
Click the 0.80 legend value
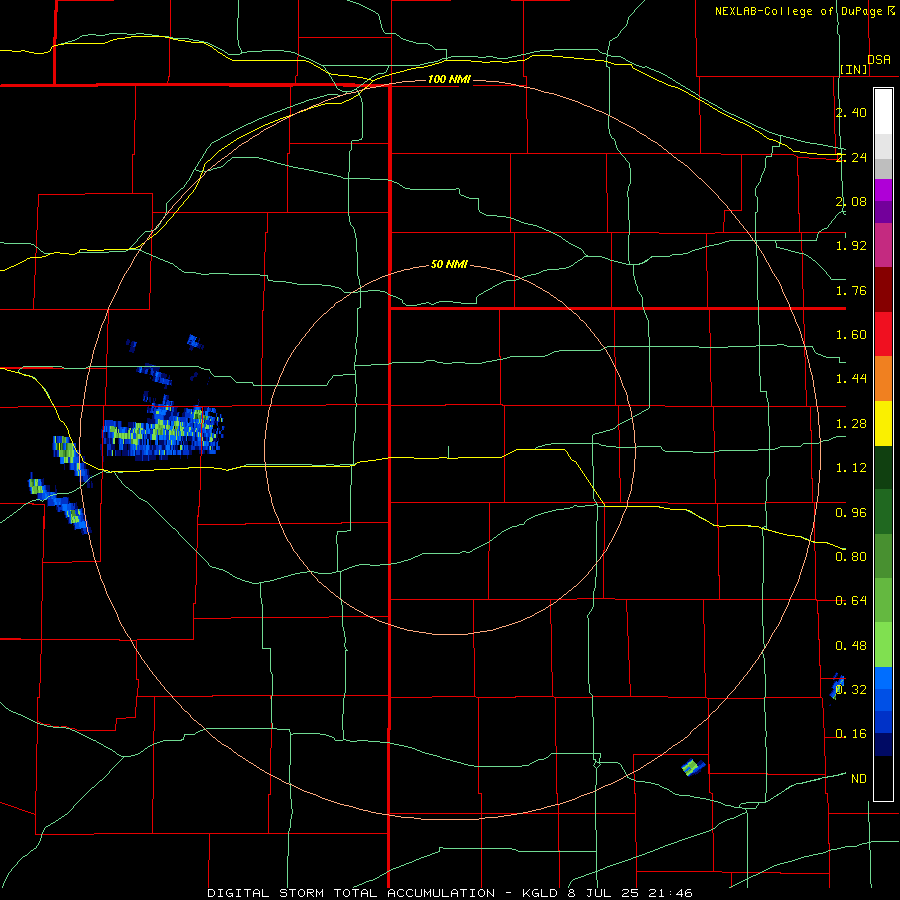point(851,557)
